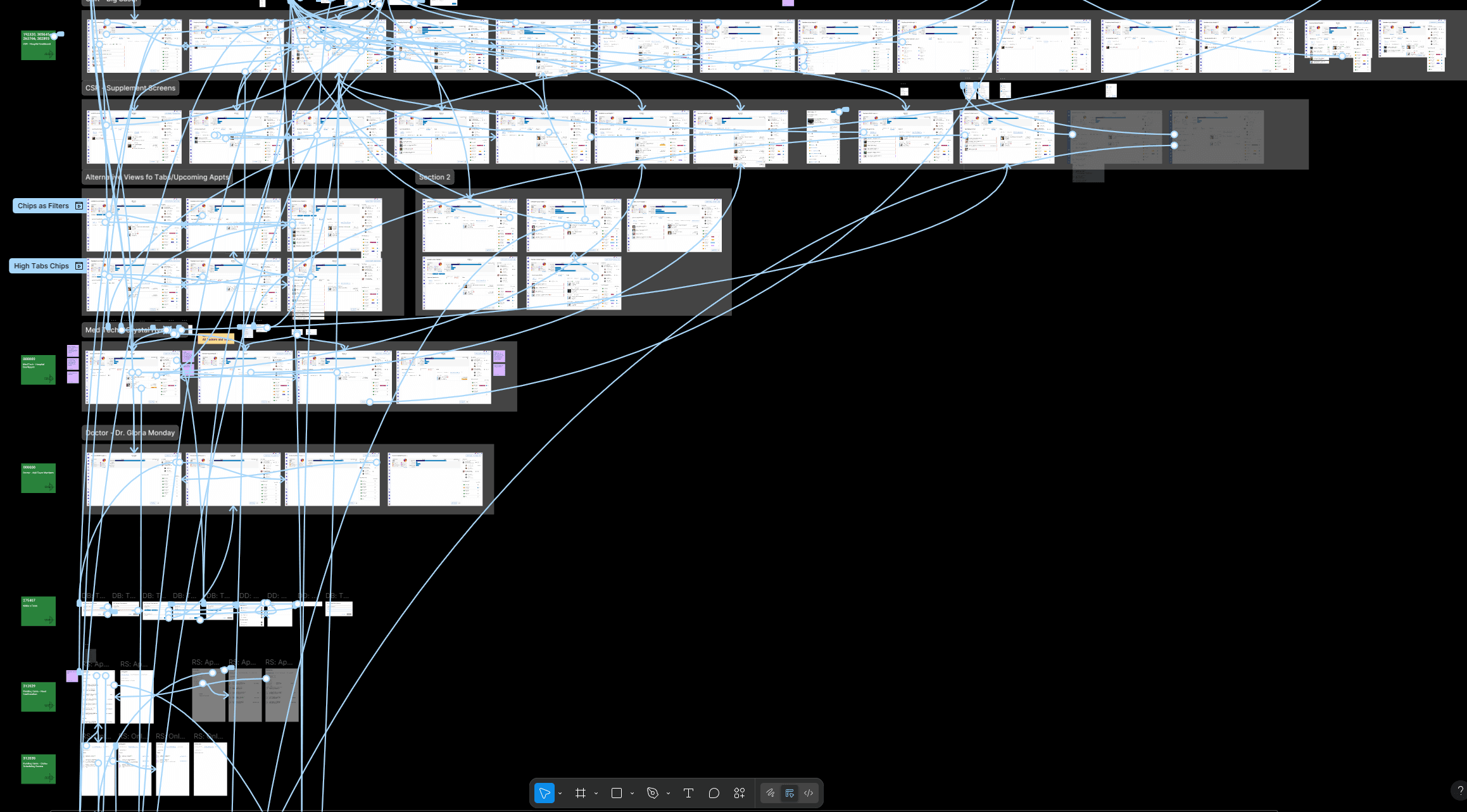Expand the shape tools dropdown arrow
Viewport: 1467px width, 812px height.
click(x=632, y=794)
